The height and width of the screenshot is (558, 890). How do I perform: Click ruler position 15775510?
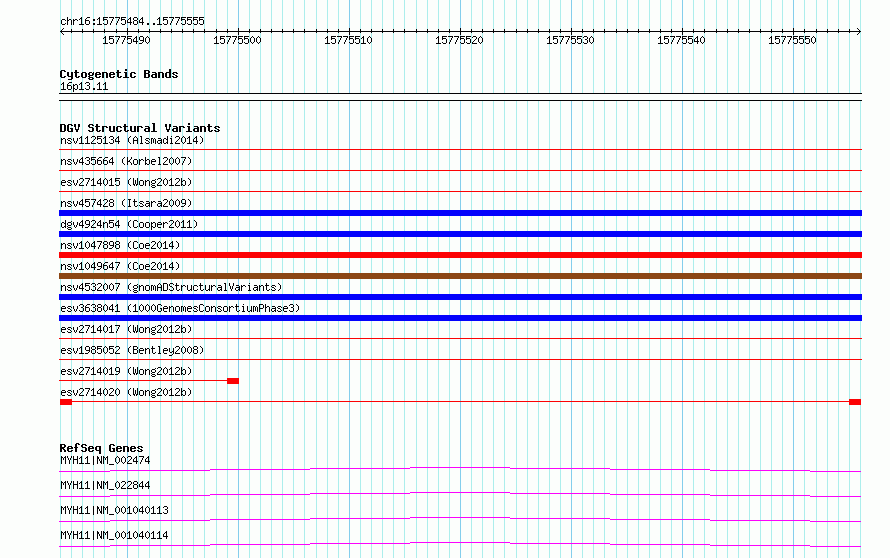coord(348,40)
